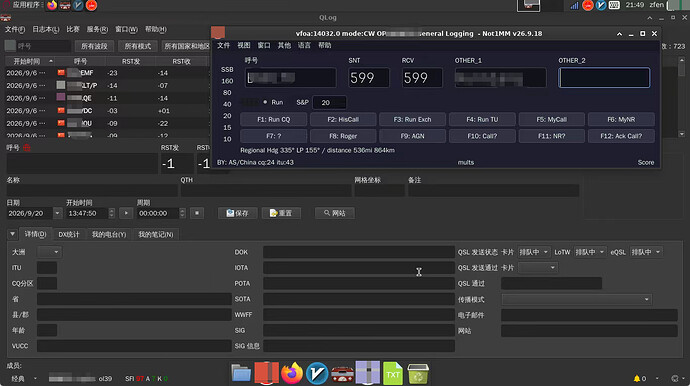Open Firefox from the top panel launcher

[52, 5]
